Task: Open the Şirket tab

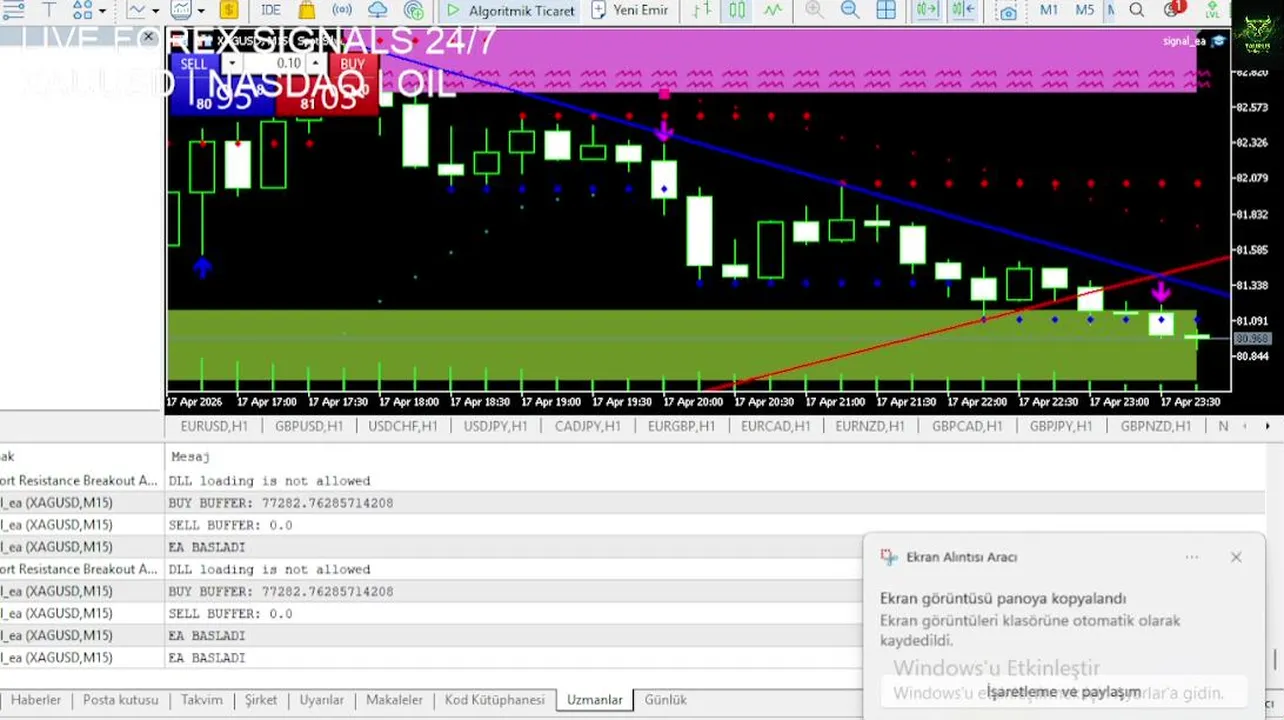Action: coord(261,700)
